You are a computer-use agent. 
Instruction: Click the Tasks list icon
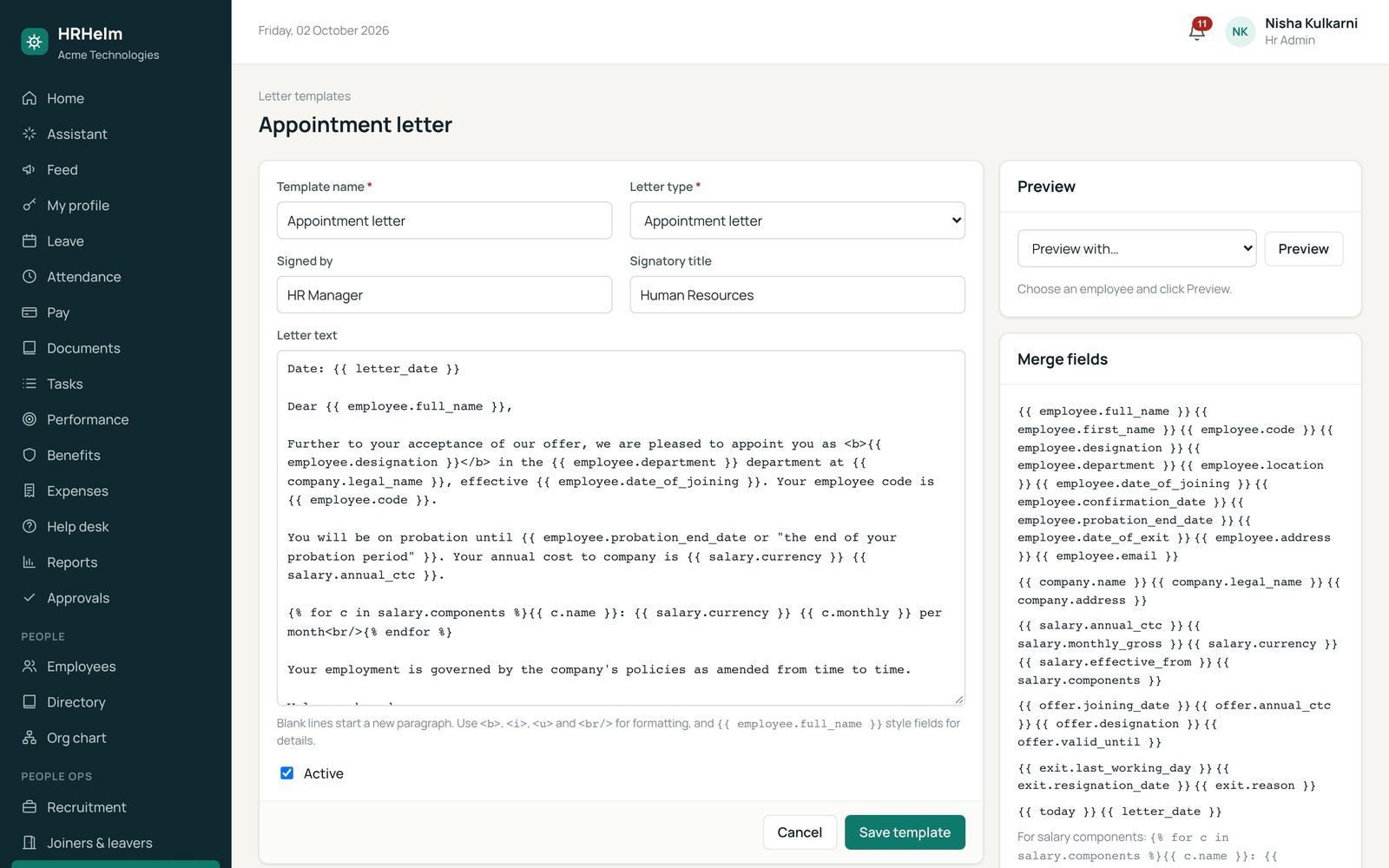pyautogui.click(x=30, y=383)
